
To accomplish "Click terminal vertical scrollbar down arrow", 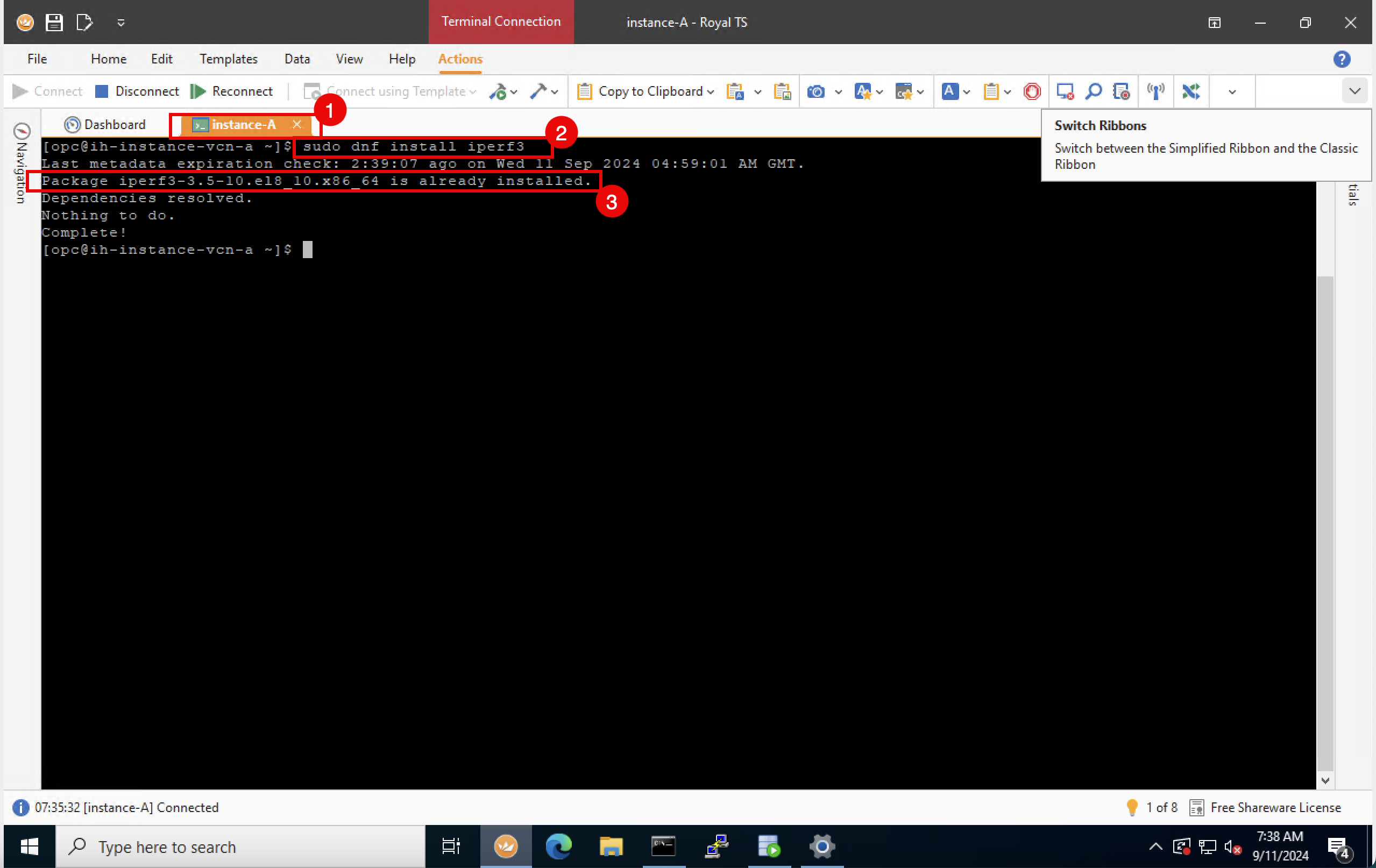I will pyautogui.click(x=1325, y=780).
